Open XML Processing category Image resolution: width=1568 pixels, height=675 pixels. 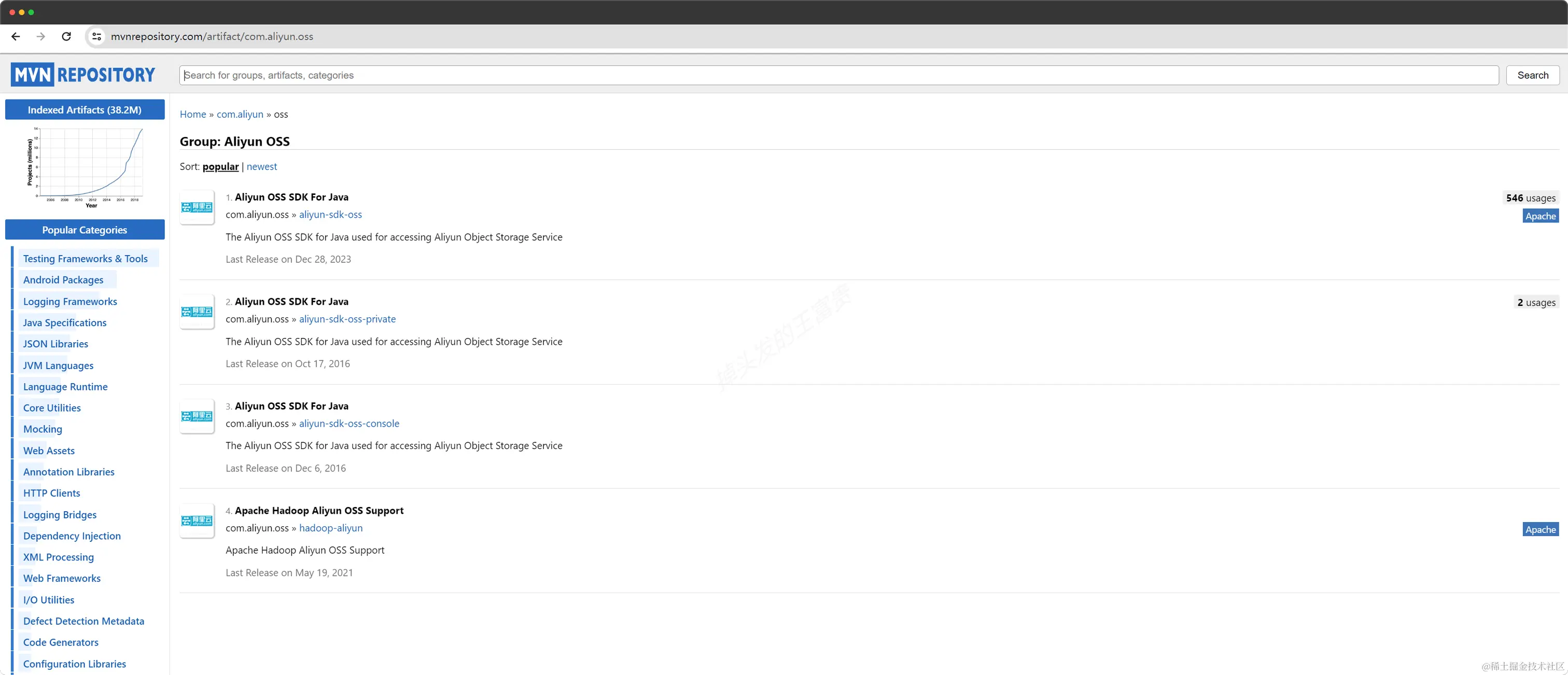click(59, 557)
